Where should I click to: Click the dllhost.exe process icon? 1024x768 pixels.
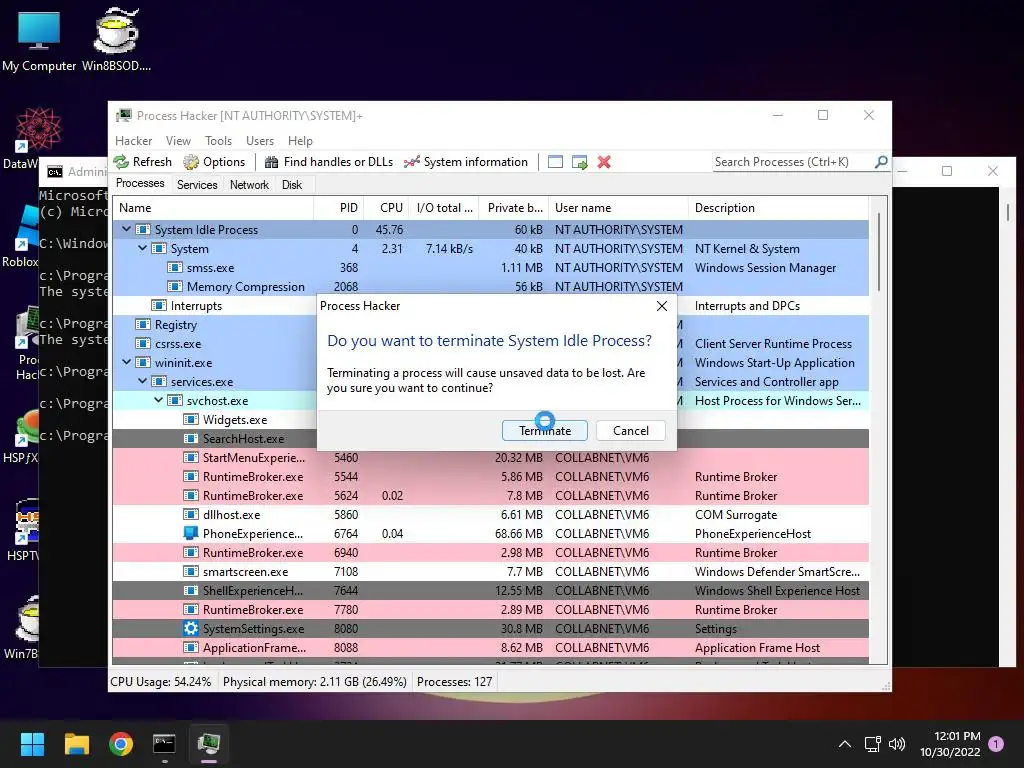(x=191, y=515)
